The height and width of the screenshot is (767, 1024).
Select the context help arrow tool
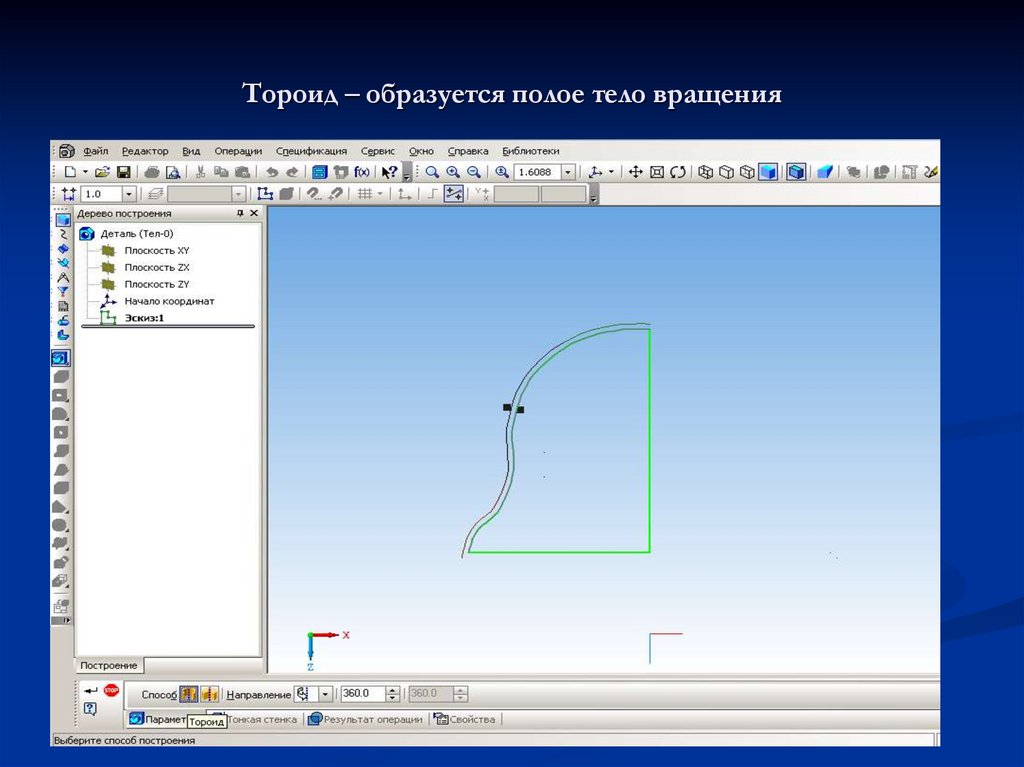tap(388, 171)
